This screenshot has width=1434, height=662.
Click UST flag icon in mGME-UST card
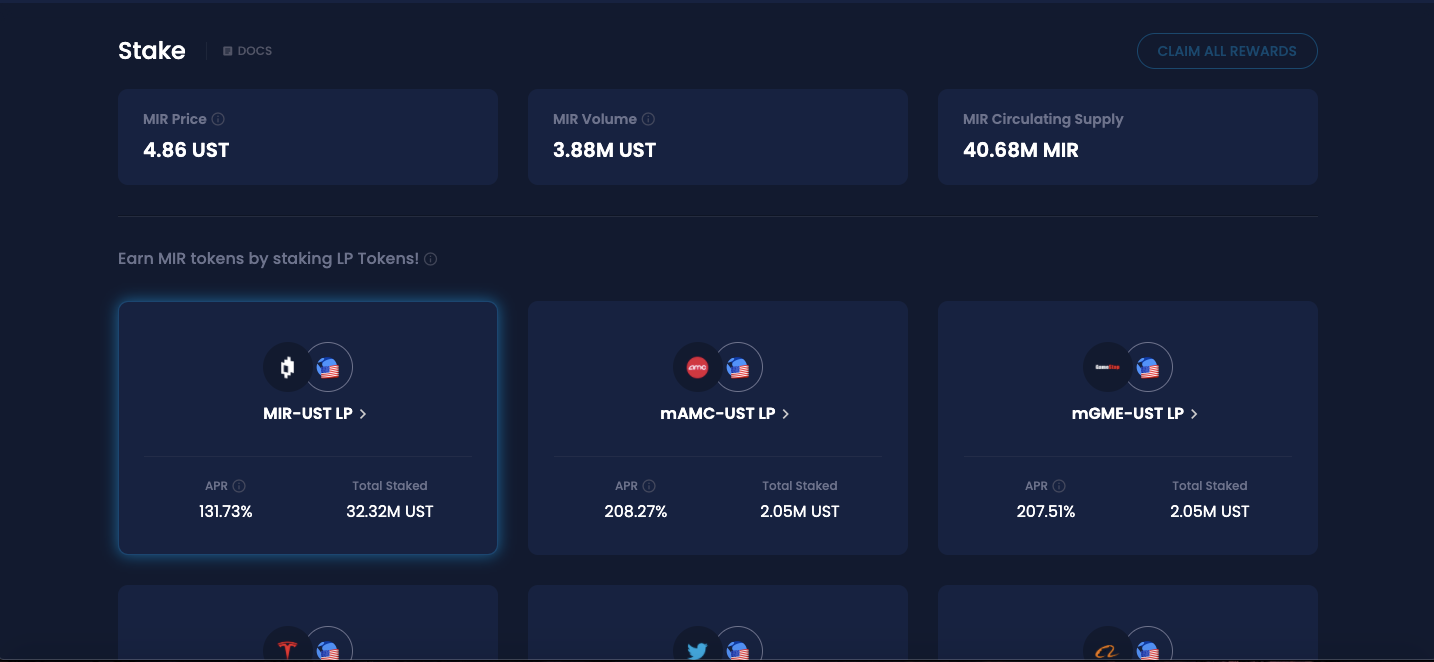(1148, 368)
